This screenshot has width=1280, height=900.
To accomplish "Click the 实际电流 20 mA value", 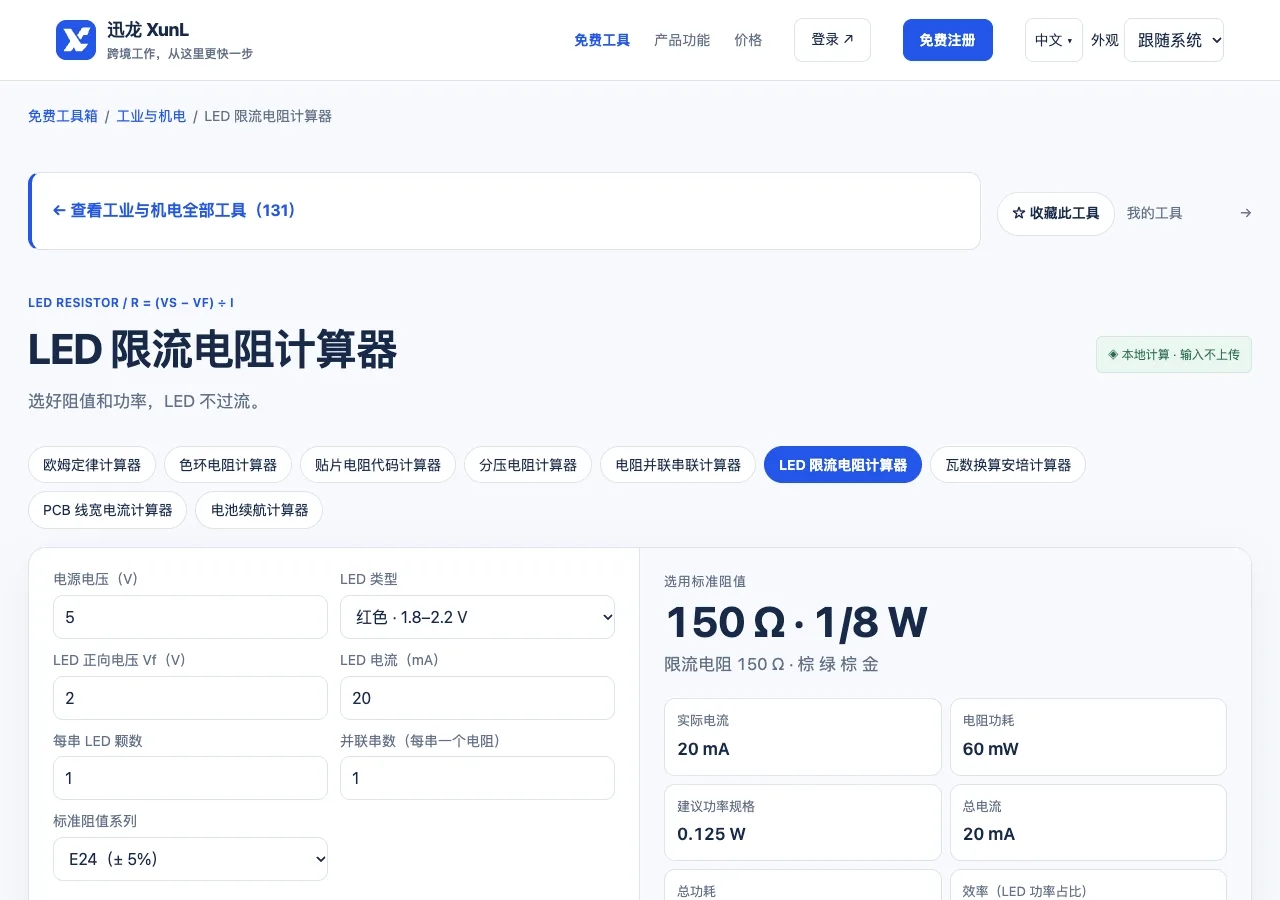I will click(703, 749).
